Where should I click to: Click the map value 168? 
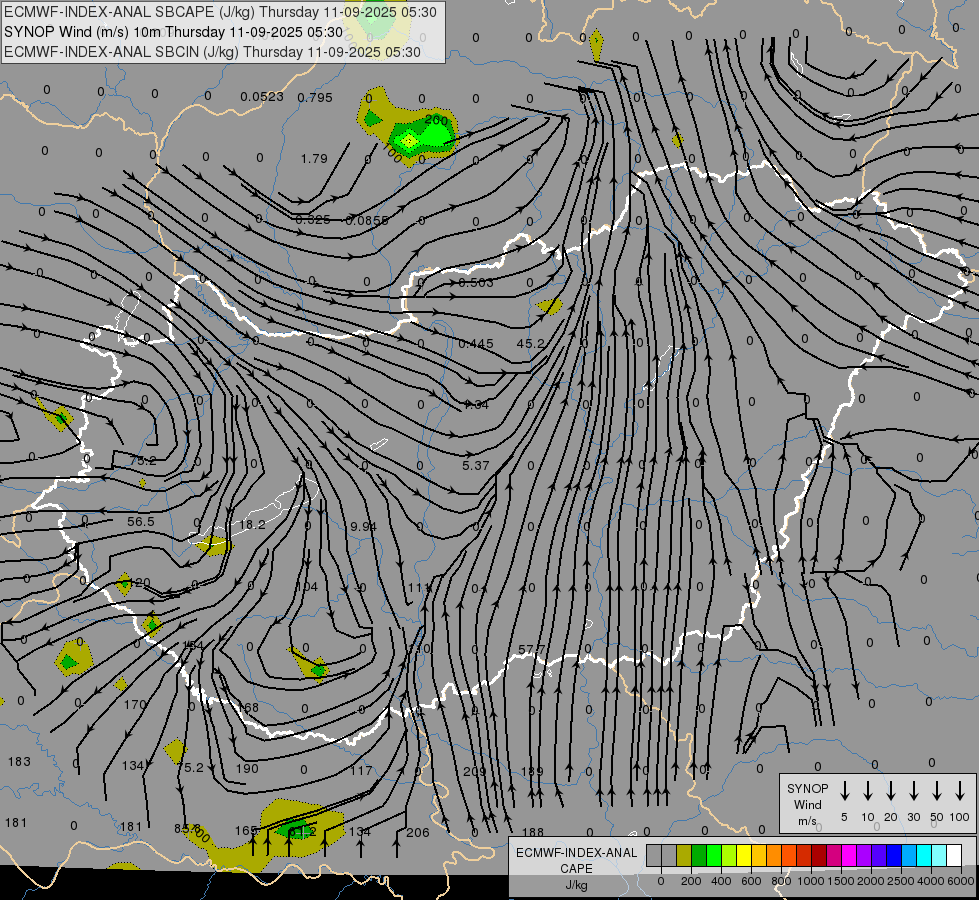tap(248, 708)
